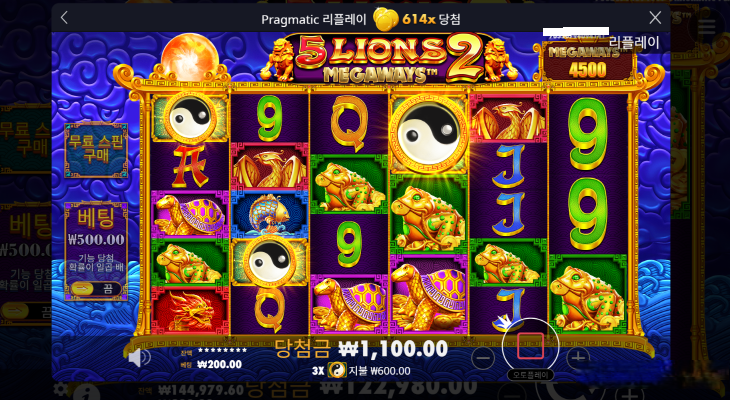Click the 무료 스핀 구매 buy free spins button
This screenshot has height=400, width=730.
(96, 150)
